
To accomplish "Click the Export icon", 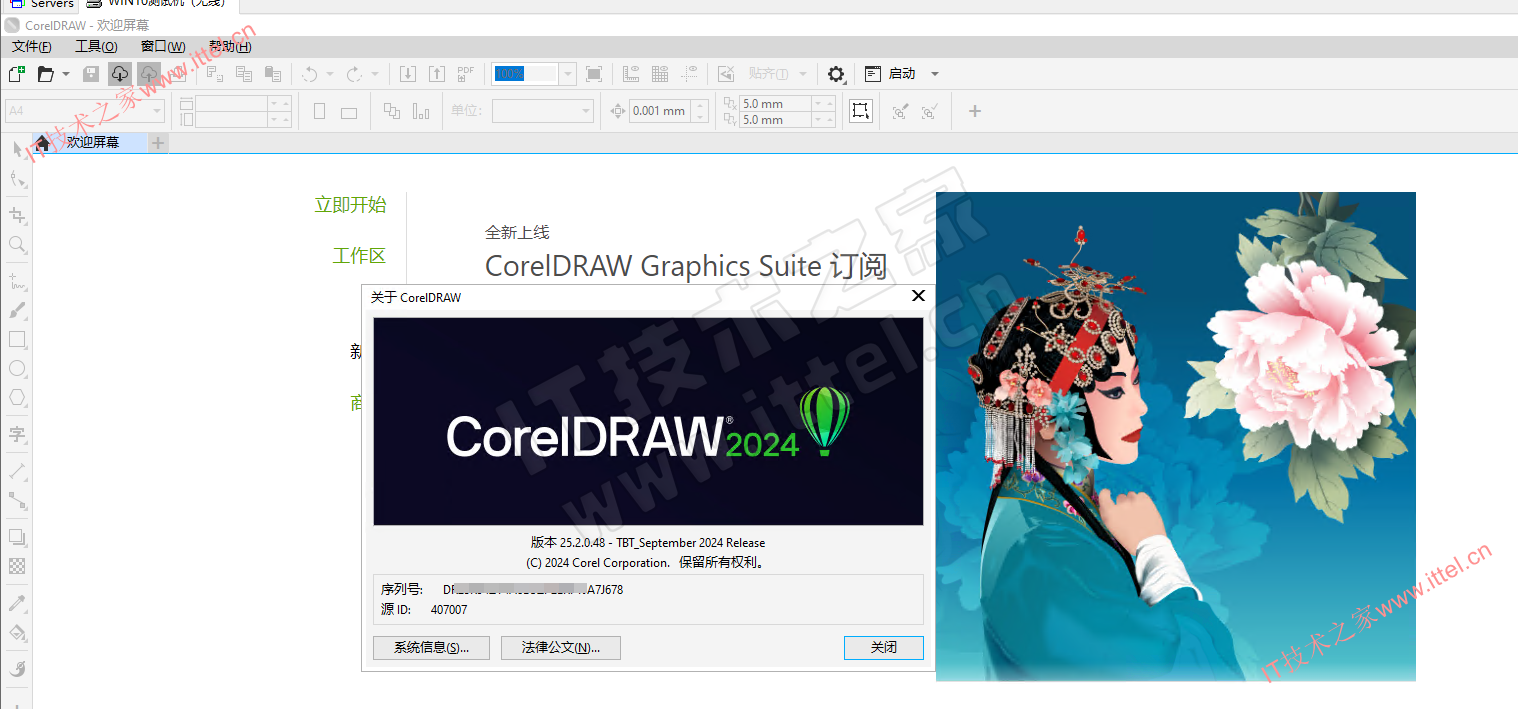I will coord(437,74).
